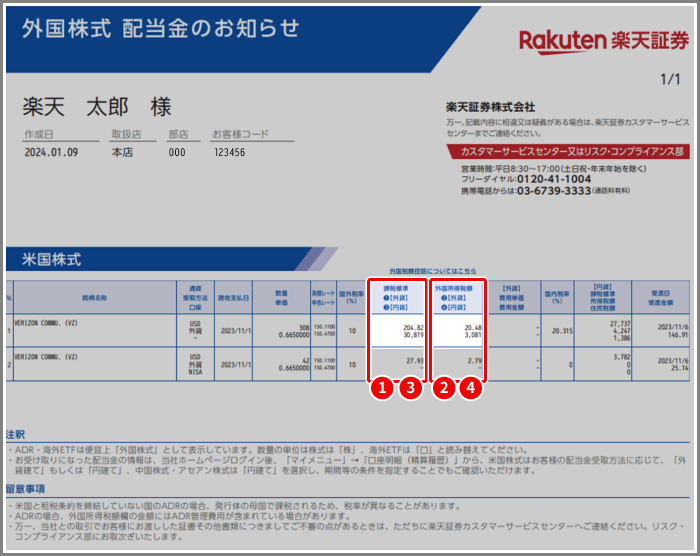Click yen foreign tax amount 3,081
700x556 pixels.
[x=473, y=334]
